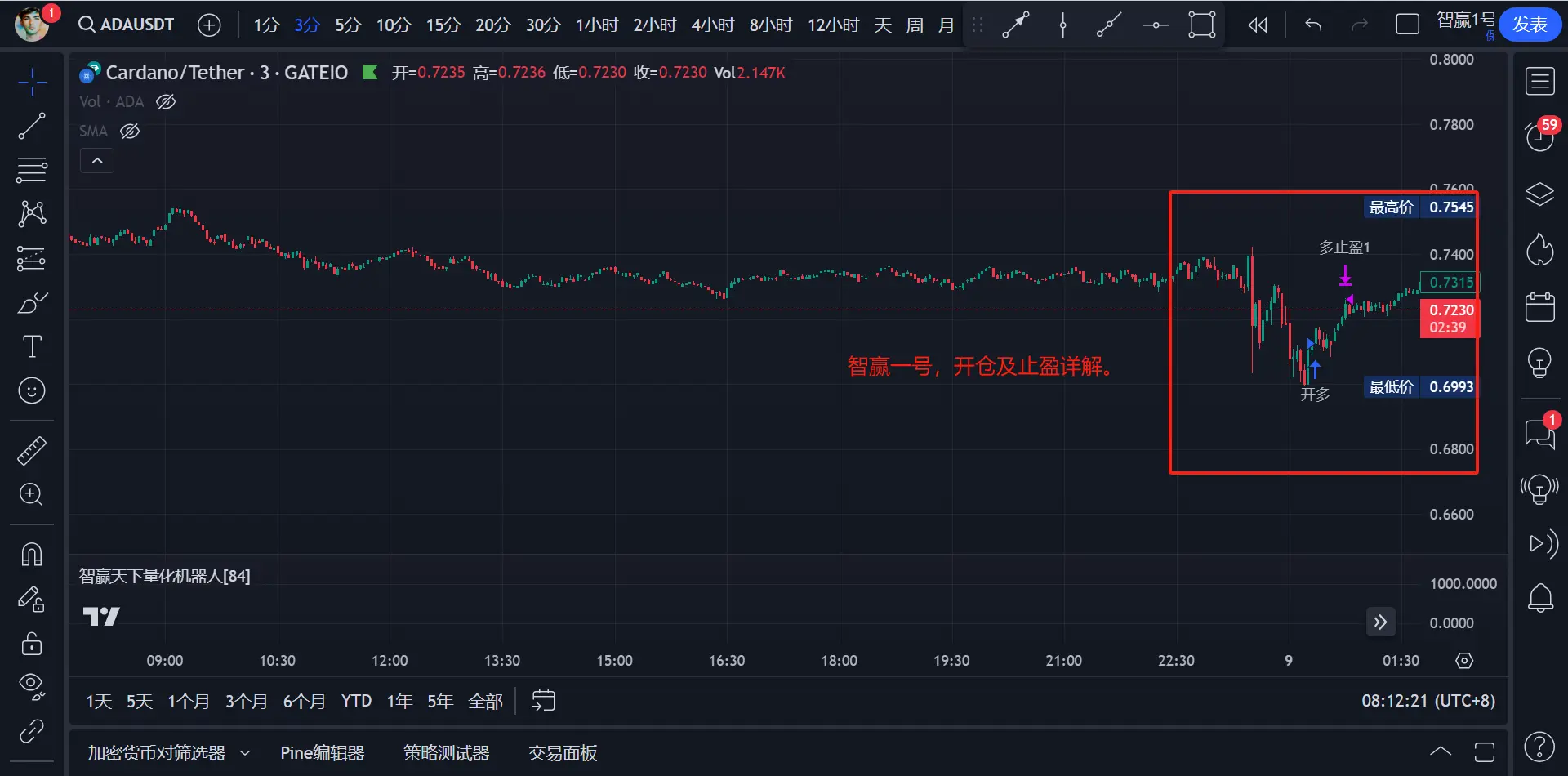The image size is (1568, 776).
Task: Activate the zoom in tool
Action: pos(32,494)
